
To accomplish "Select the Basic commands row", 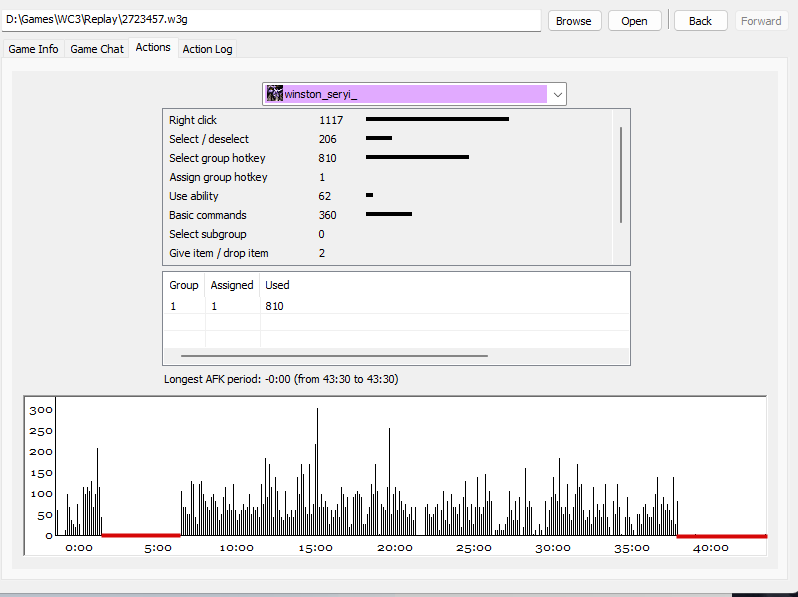I will (x=388, y=215).
